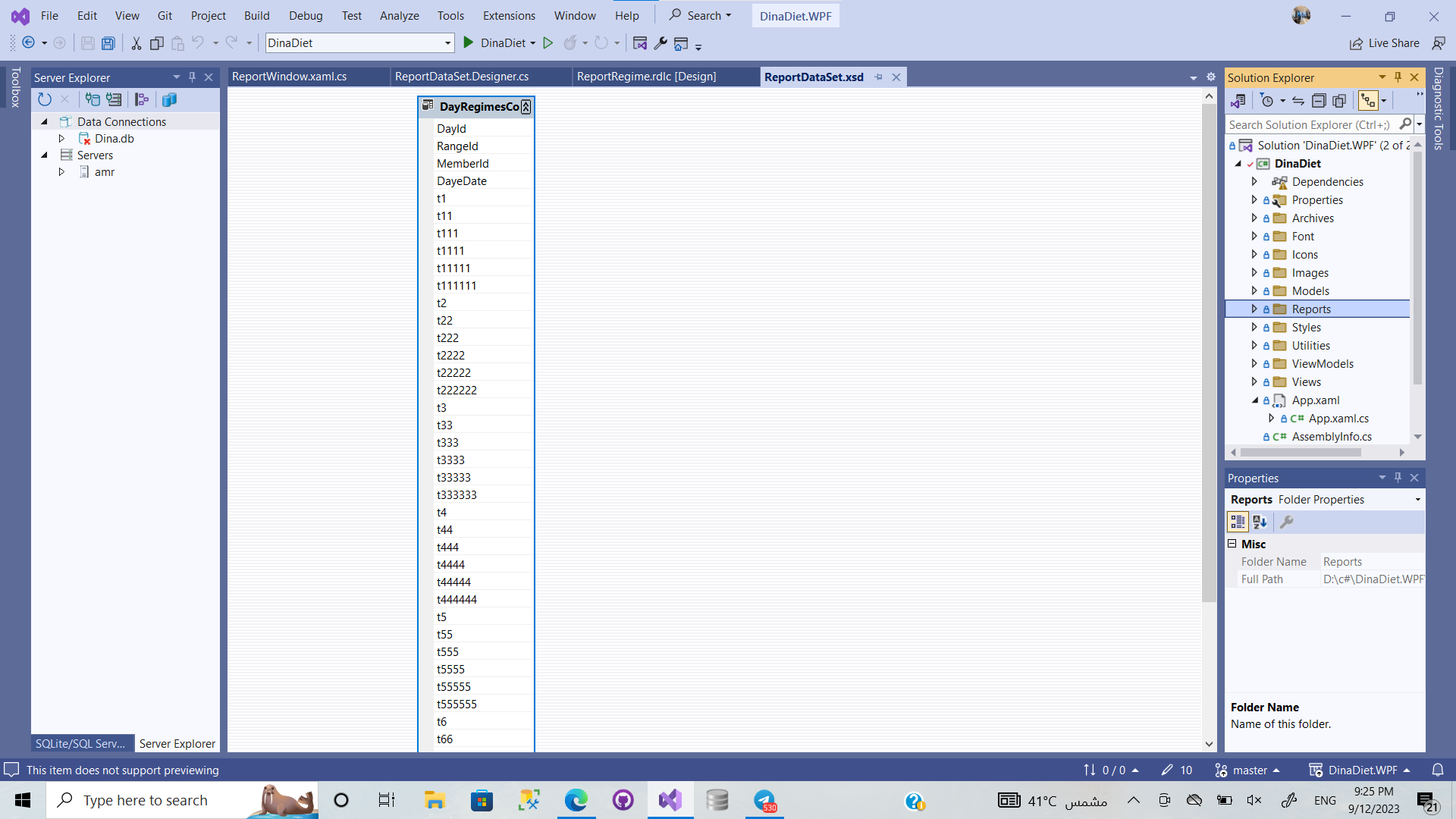Click the magnifier in Solution Explorer search
1456x819 pixels.
1405,124
